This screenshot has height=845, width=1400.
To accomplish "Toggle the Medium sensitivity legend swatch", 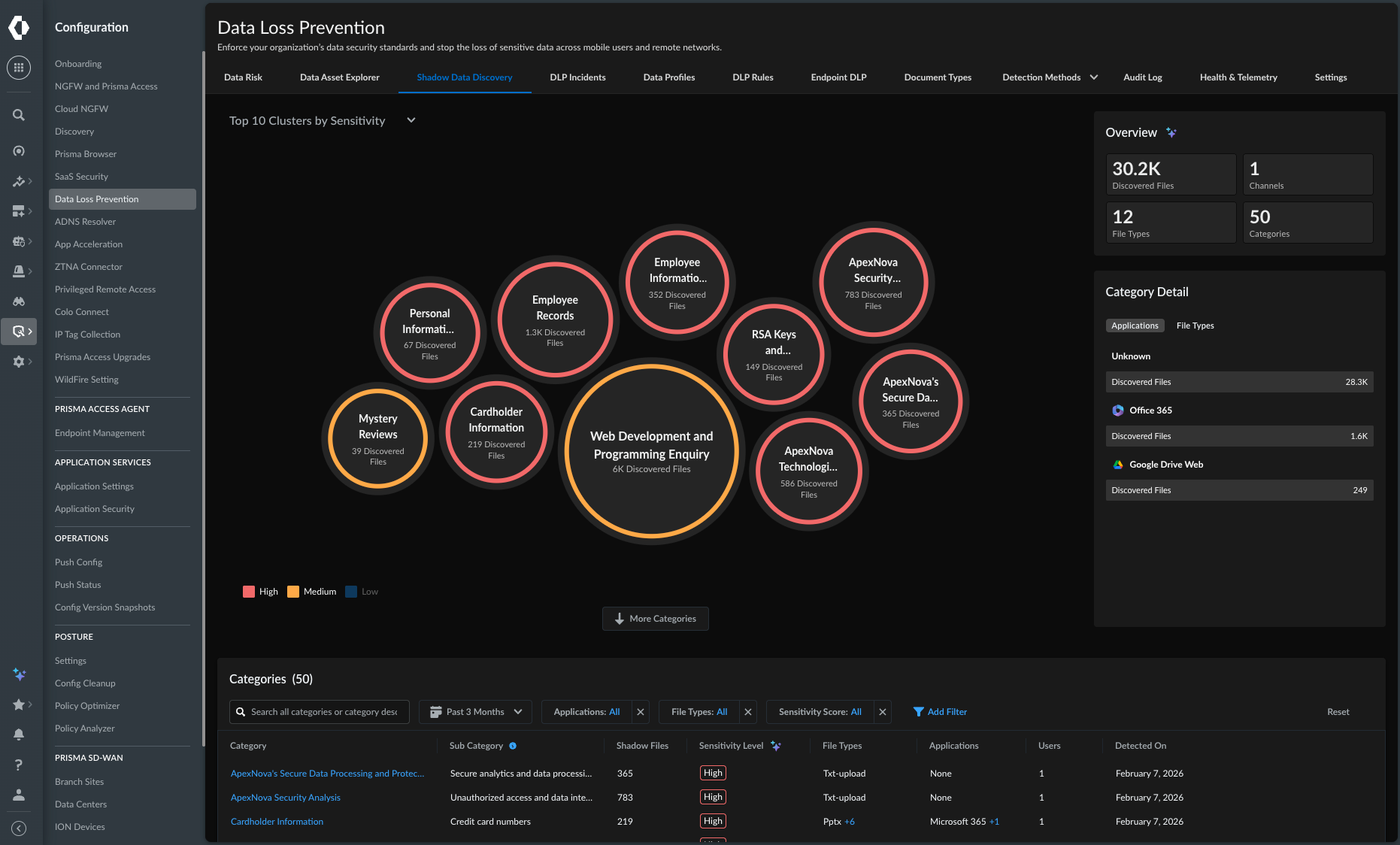I will point(293,592).
